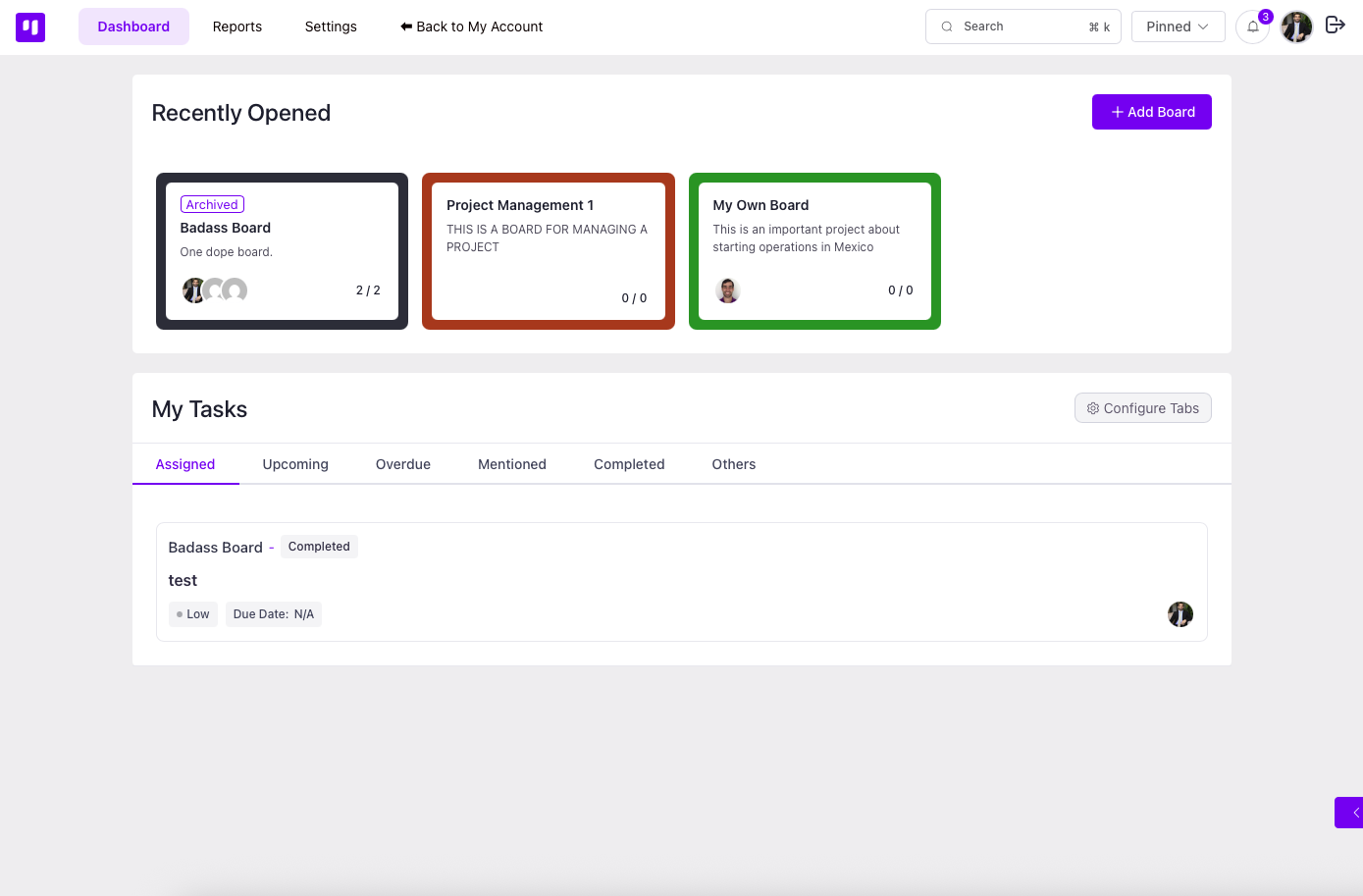Expand the purple side panel arrow
The image size is (1363, 896).
pyautogui.click(x=1351, y=813)
